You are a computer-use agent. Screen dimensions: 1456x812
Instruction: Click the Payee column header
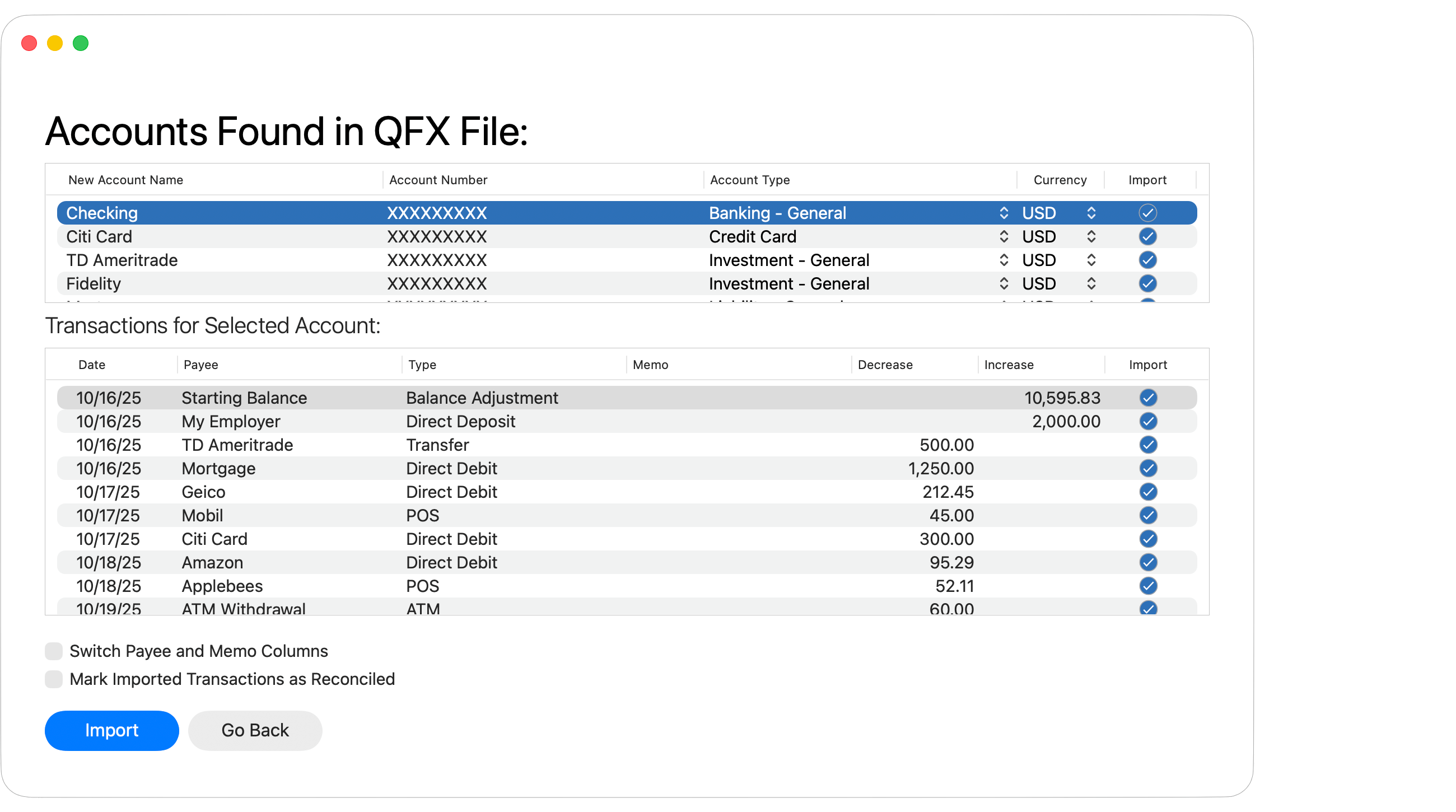[200, 365]
